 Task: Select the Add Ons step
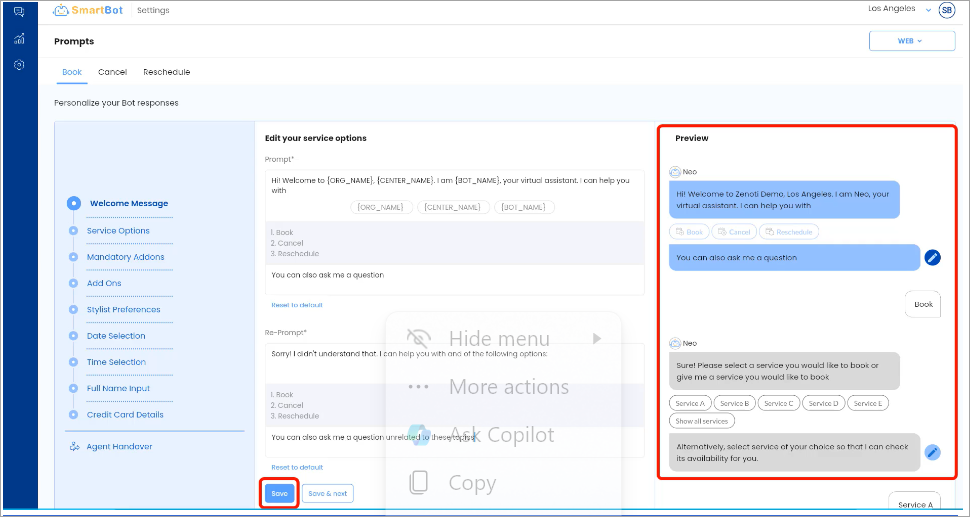click(104, 283)
